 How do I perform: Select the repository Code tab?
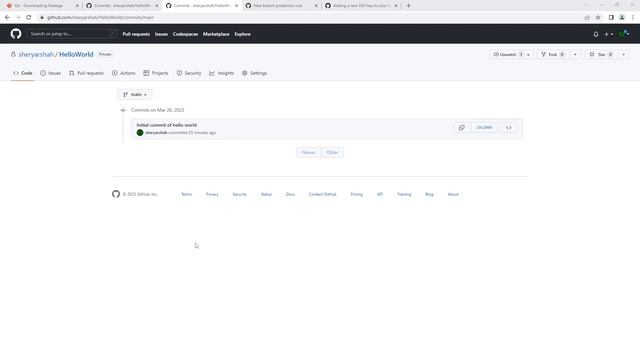click(23, 73)
